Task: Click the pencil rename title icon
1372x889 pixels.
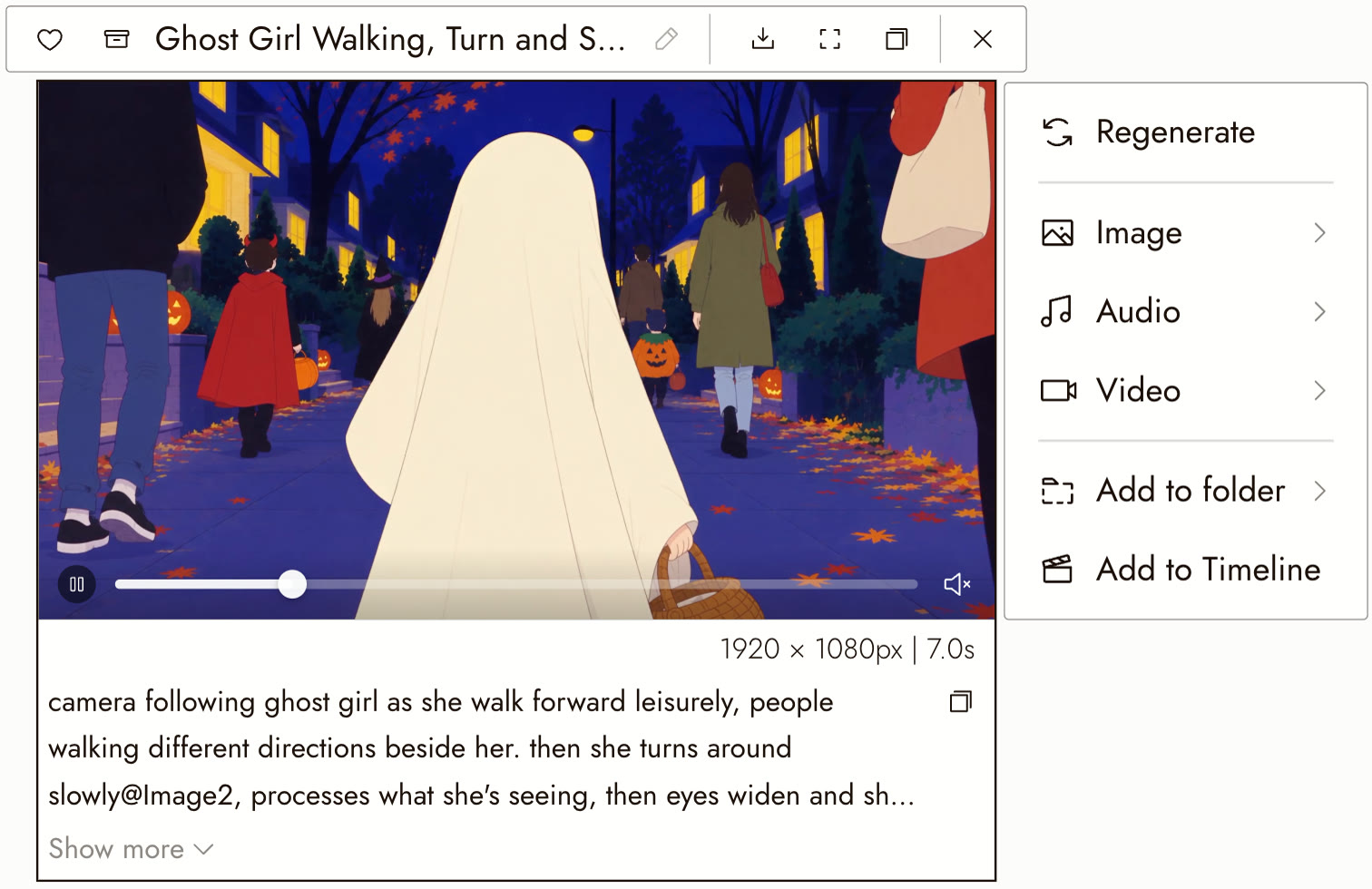Action: pos(666,39)
